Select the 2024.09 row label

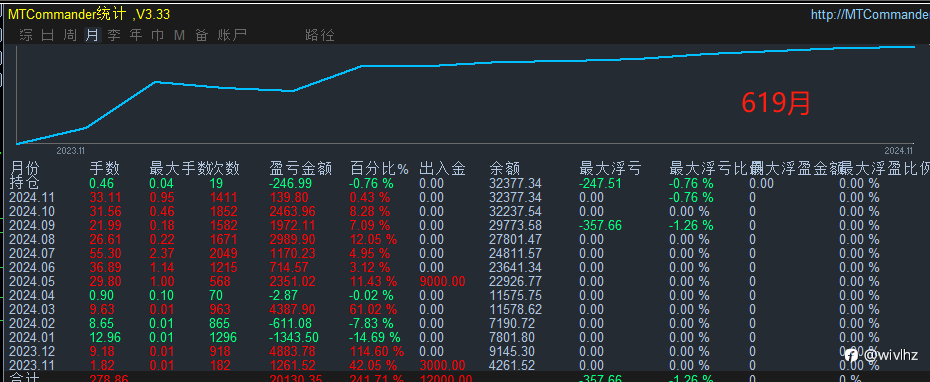coord(32,225)
